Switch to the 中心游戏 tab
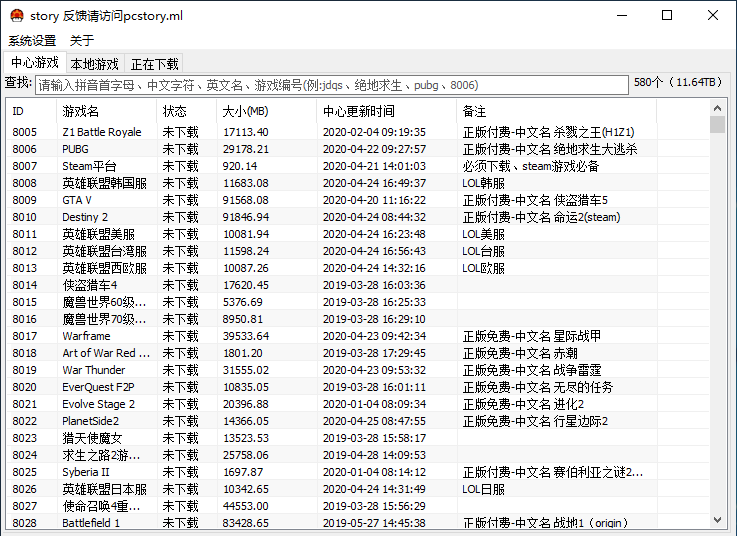Image resolution: width=737 pixels, height=536 pixels. pos(35,62)
